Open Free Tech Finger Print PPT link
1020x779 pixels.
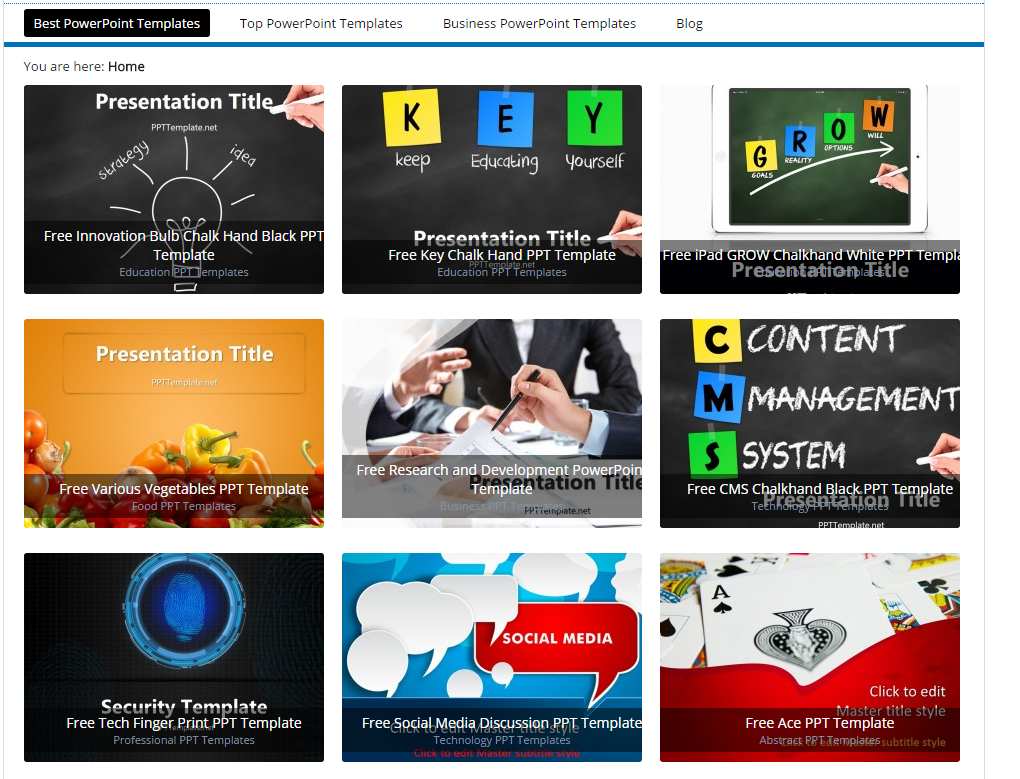point(183,723)
